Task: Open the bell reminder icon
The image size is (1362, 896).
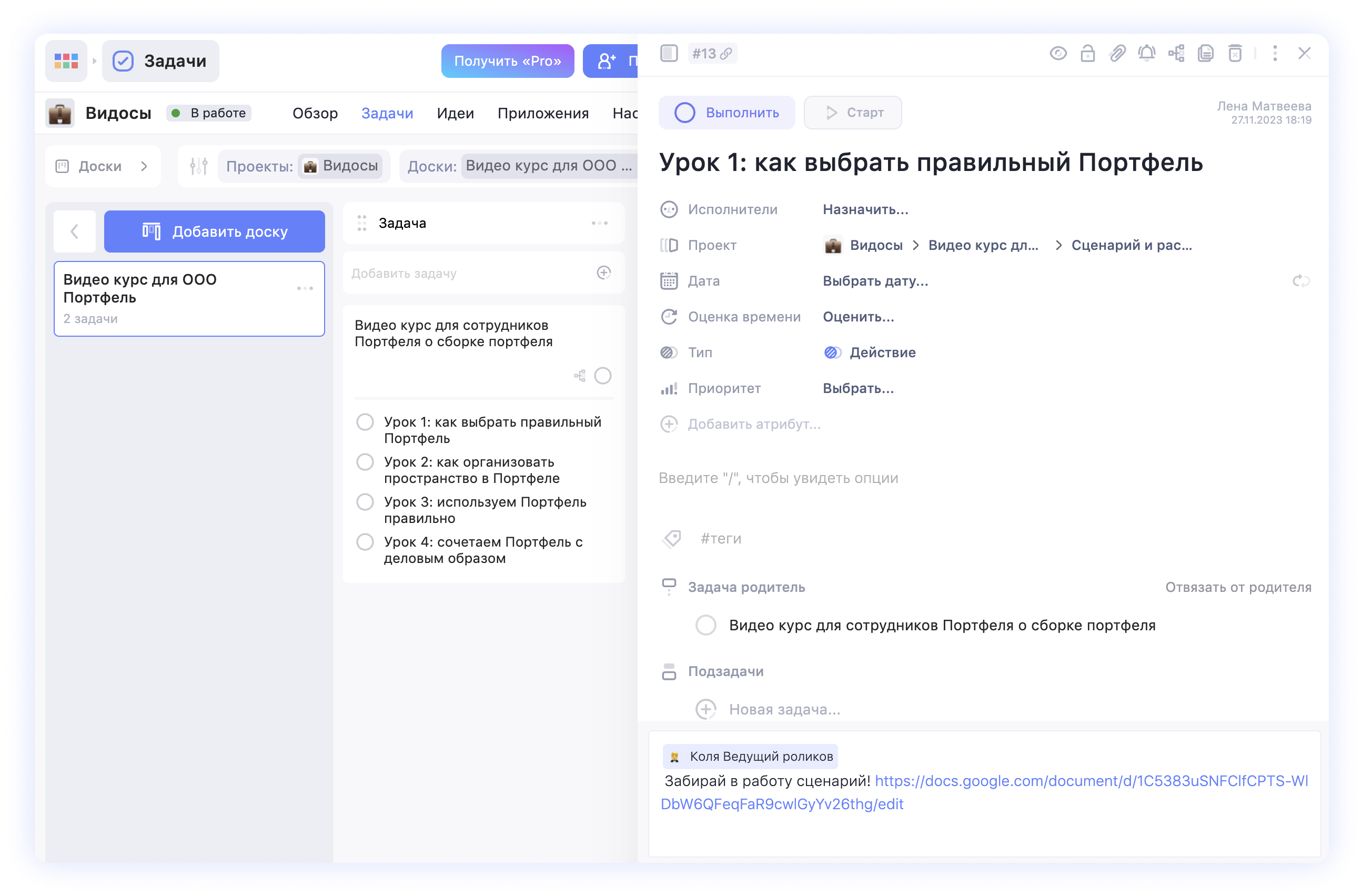Action: (x=1146, y=53)
